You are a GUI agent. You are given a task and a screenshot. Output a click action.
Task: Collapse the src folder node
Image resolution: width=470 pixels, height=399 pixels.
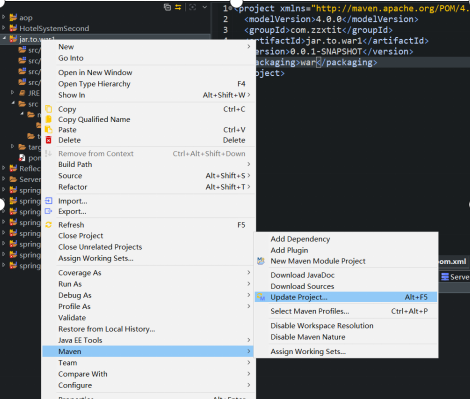[13, 103]
